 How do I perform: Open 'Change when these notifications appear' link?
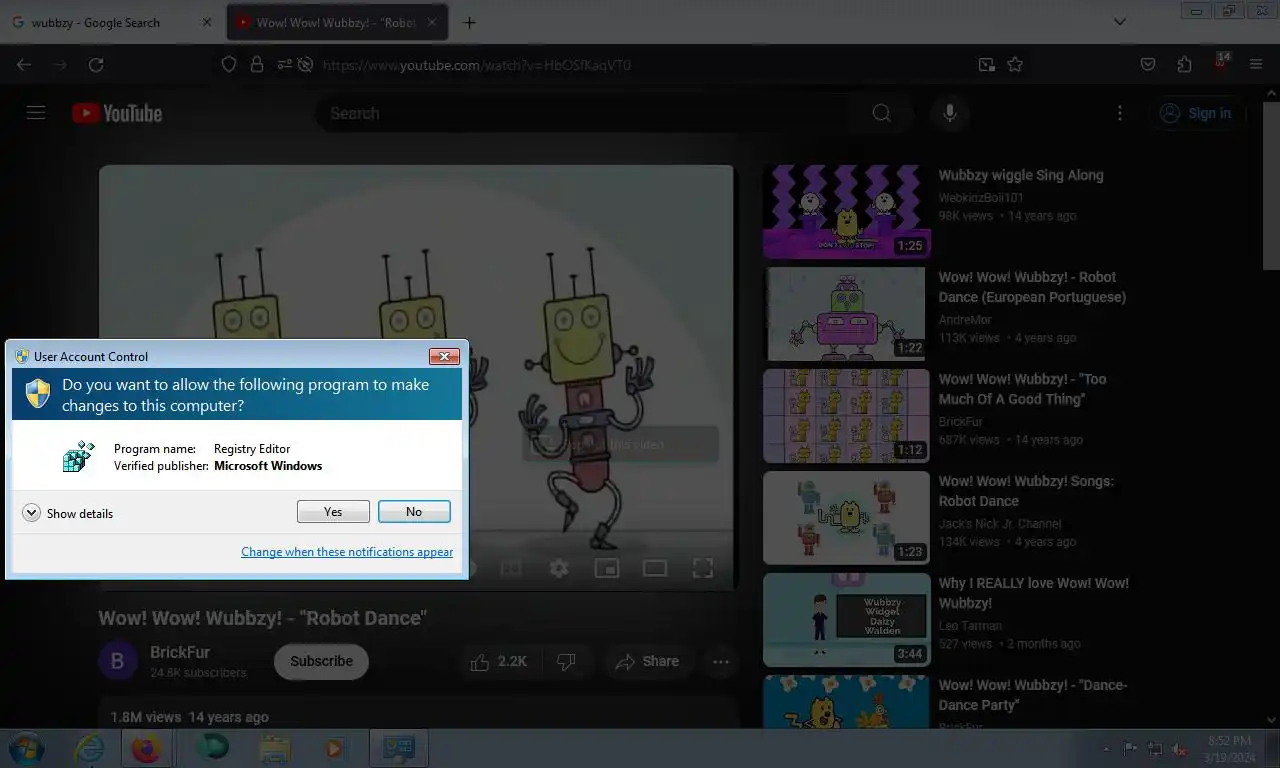[347, 552]
